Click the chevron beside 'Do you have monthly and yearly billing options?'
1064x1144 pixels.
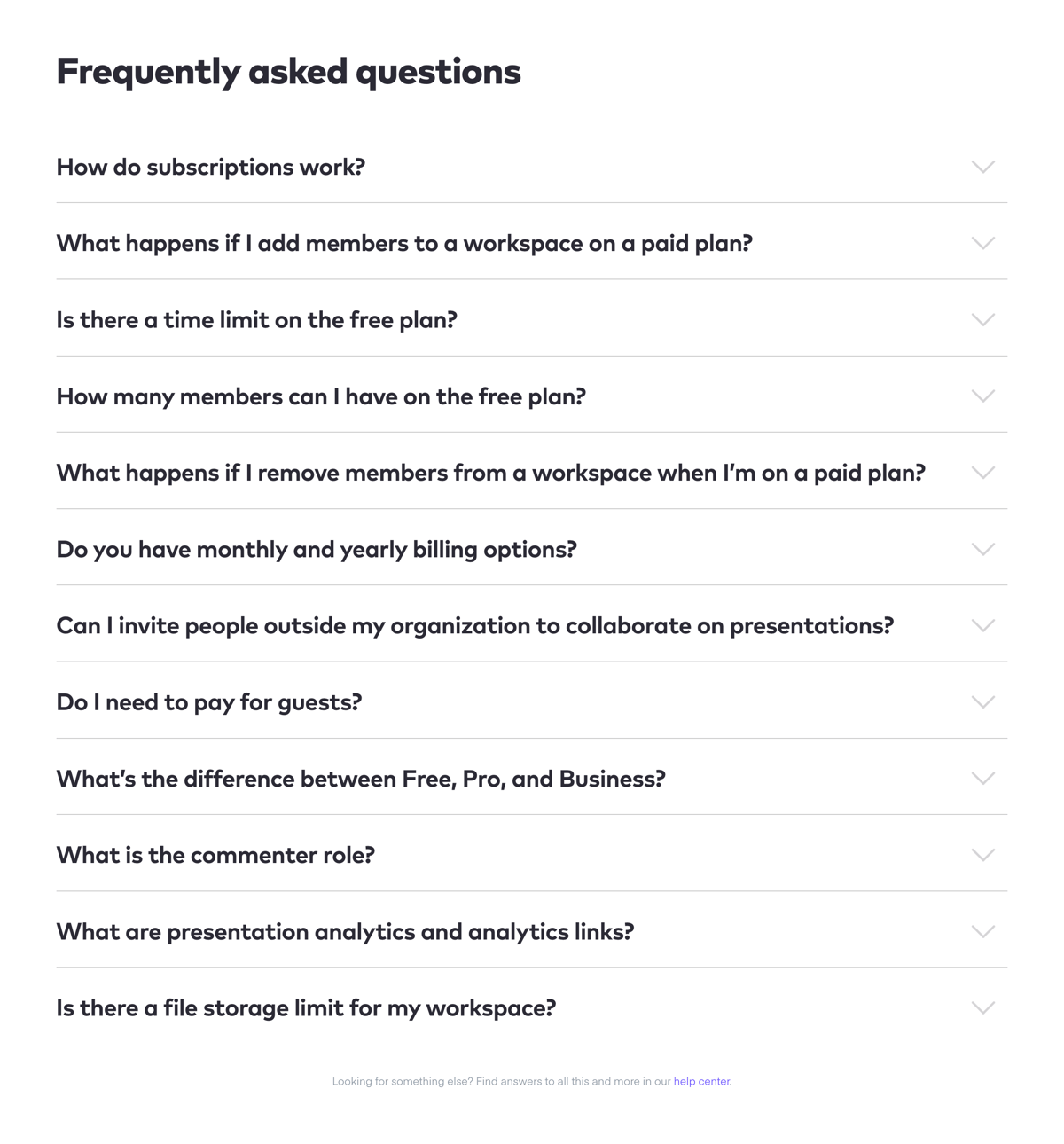point(982,549)
